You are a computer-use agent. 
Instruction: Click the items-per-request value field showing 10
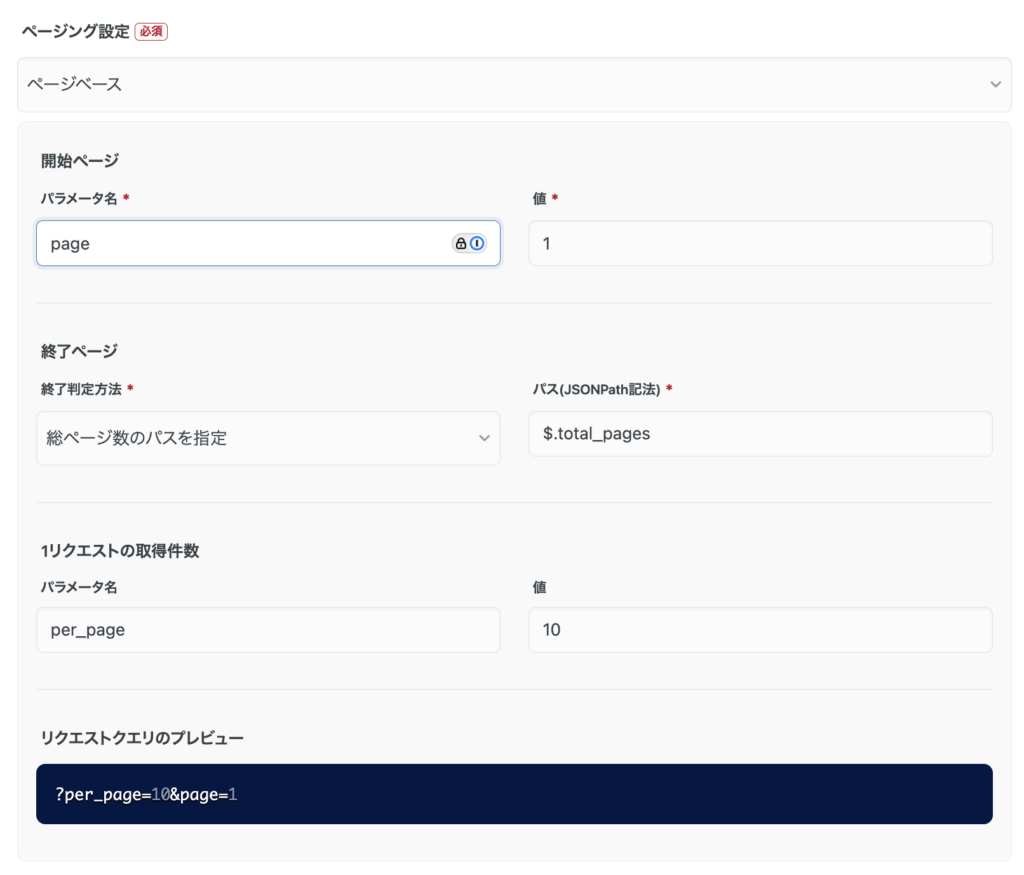point(760,630)
